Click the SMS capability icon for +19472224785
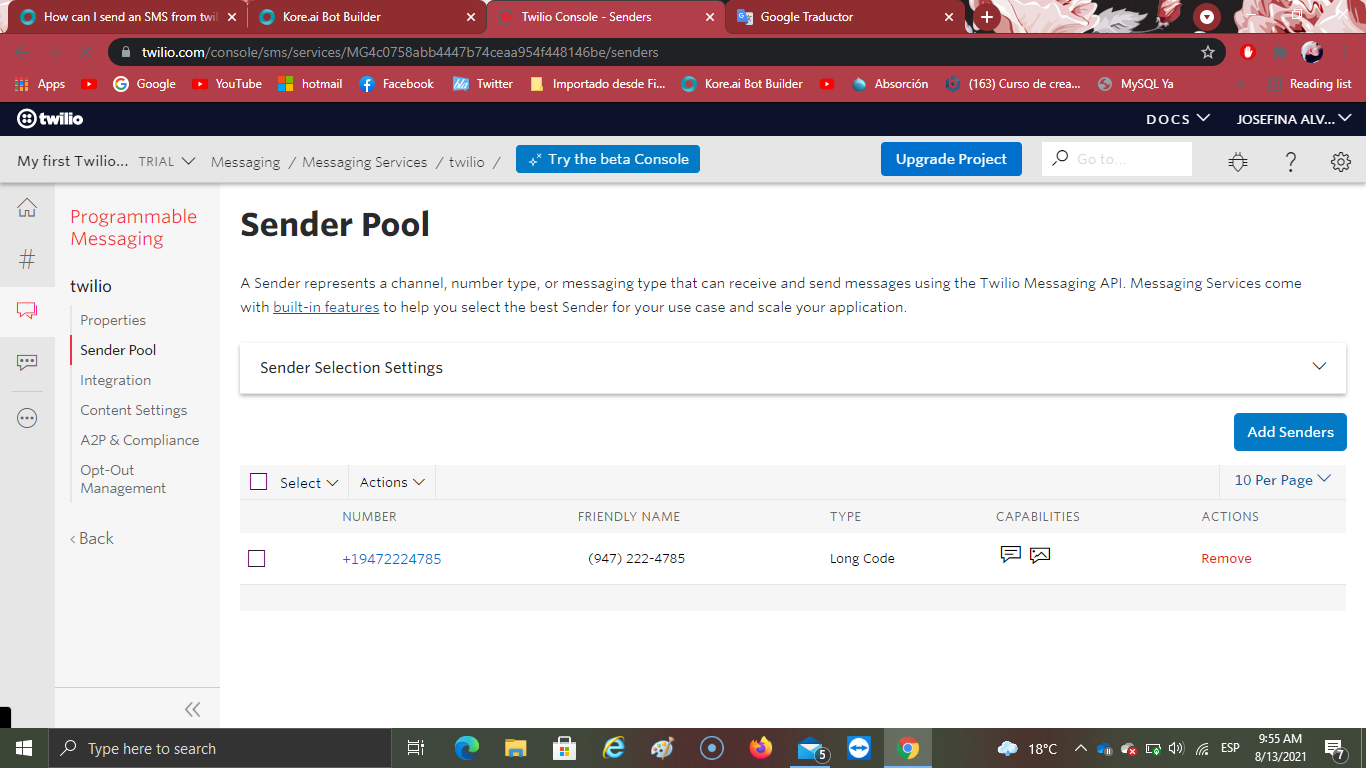Screen dimensions: 1366x768 point(1011,554)
